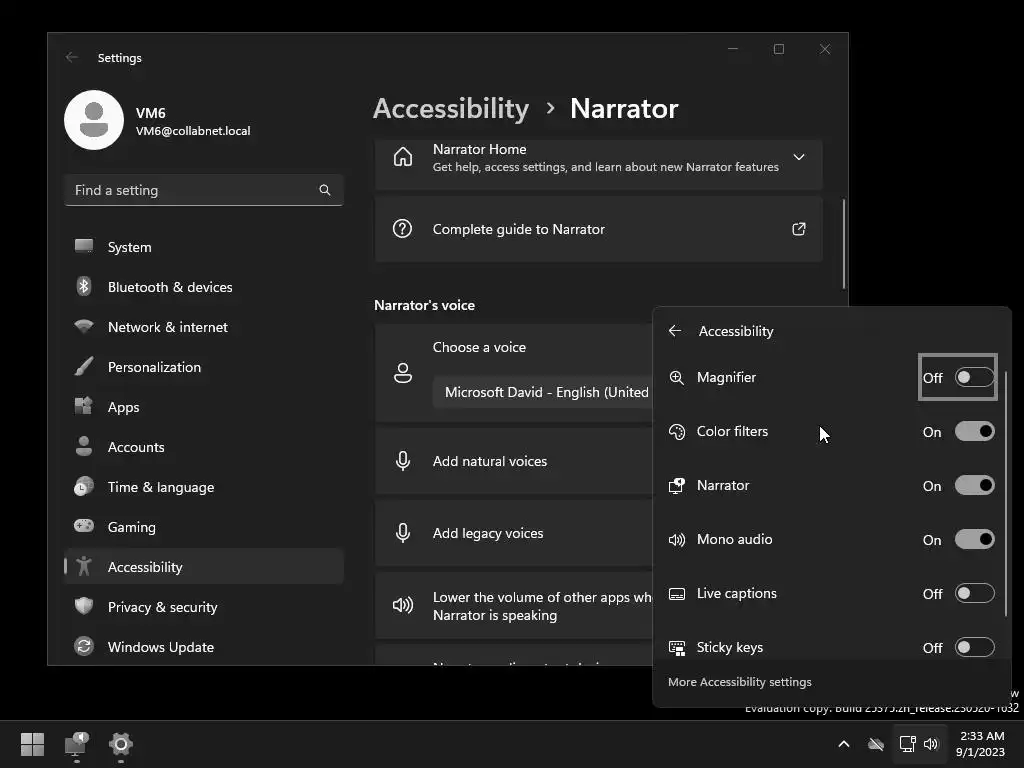1024x768 pixels.
Task: Click the Accessibility breadcrumb heading
Action: click(x=451, y=108)
